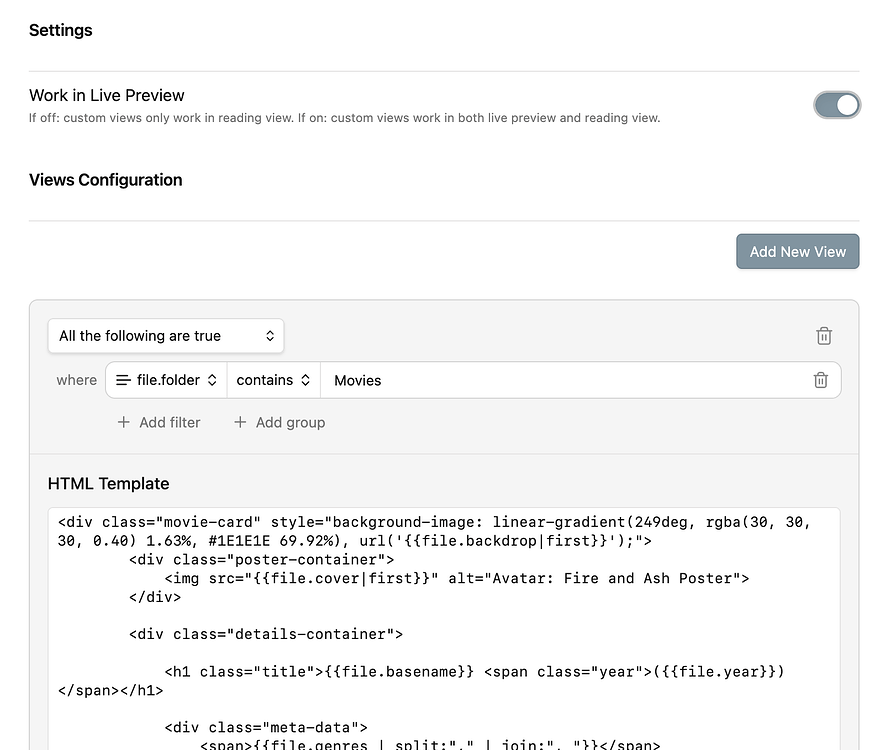This screenshot has width=895, height=750.
Task: Click inside the HTML Template code editor
Action: [444, 628]
